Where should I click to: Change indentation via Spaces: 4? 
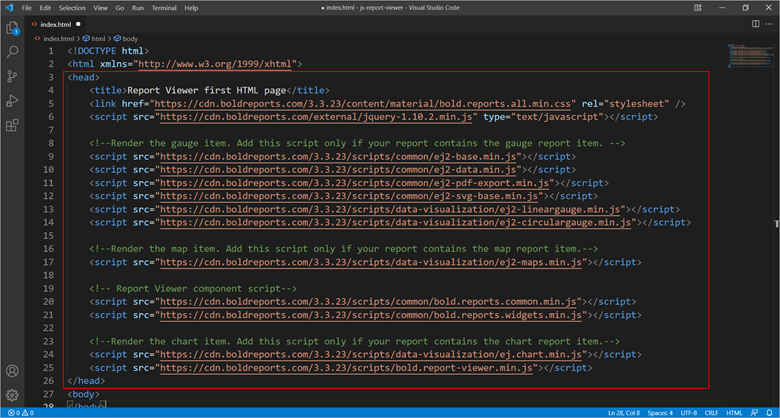(x=662, y=413)
